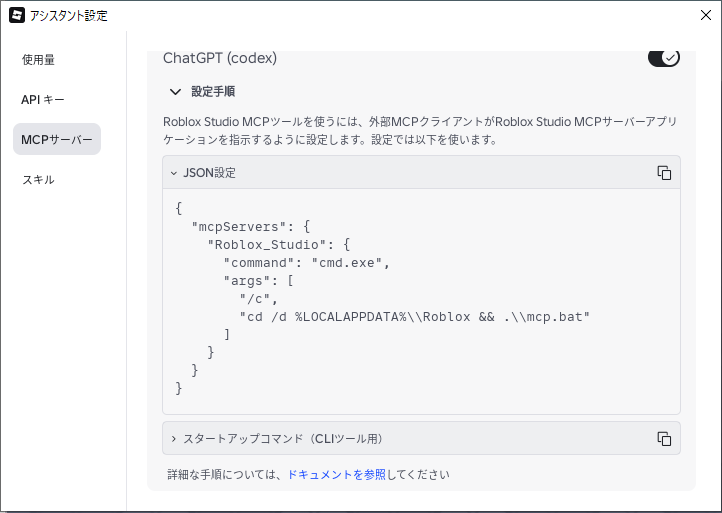
Task: Click the Roblox Studio MCPツール description paragraph
Action: click(420, 130)
